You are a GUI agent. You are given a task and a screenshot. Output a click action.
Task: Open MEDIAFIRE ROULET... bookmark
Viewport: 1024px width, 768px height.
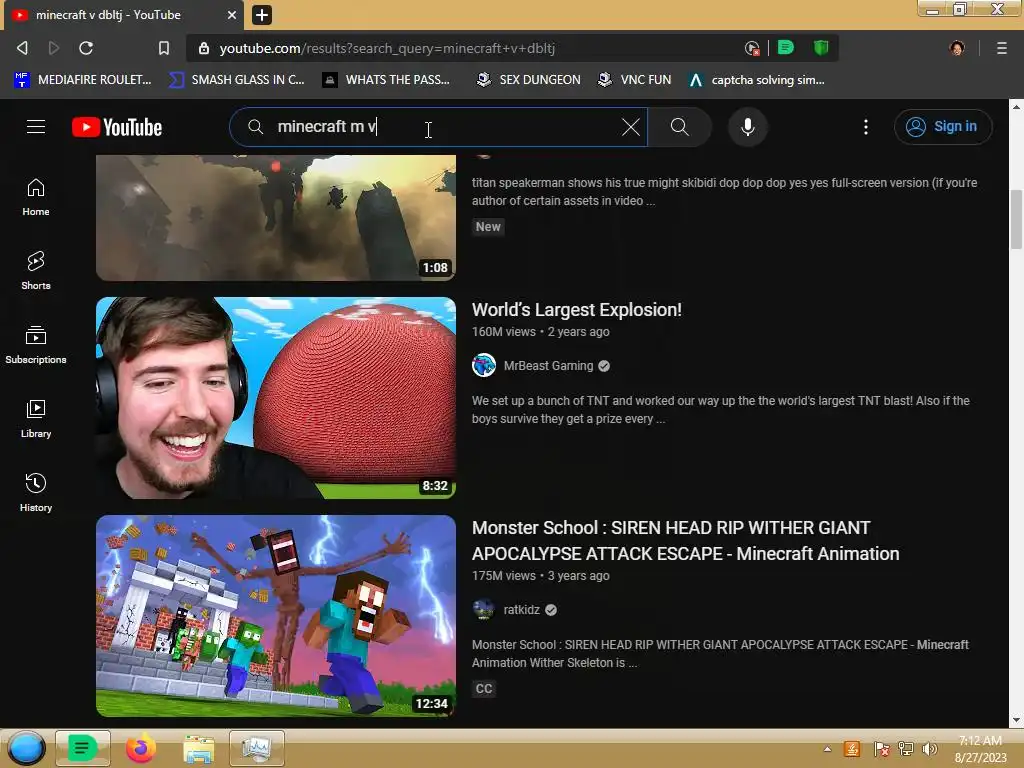(83, 80)
